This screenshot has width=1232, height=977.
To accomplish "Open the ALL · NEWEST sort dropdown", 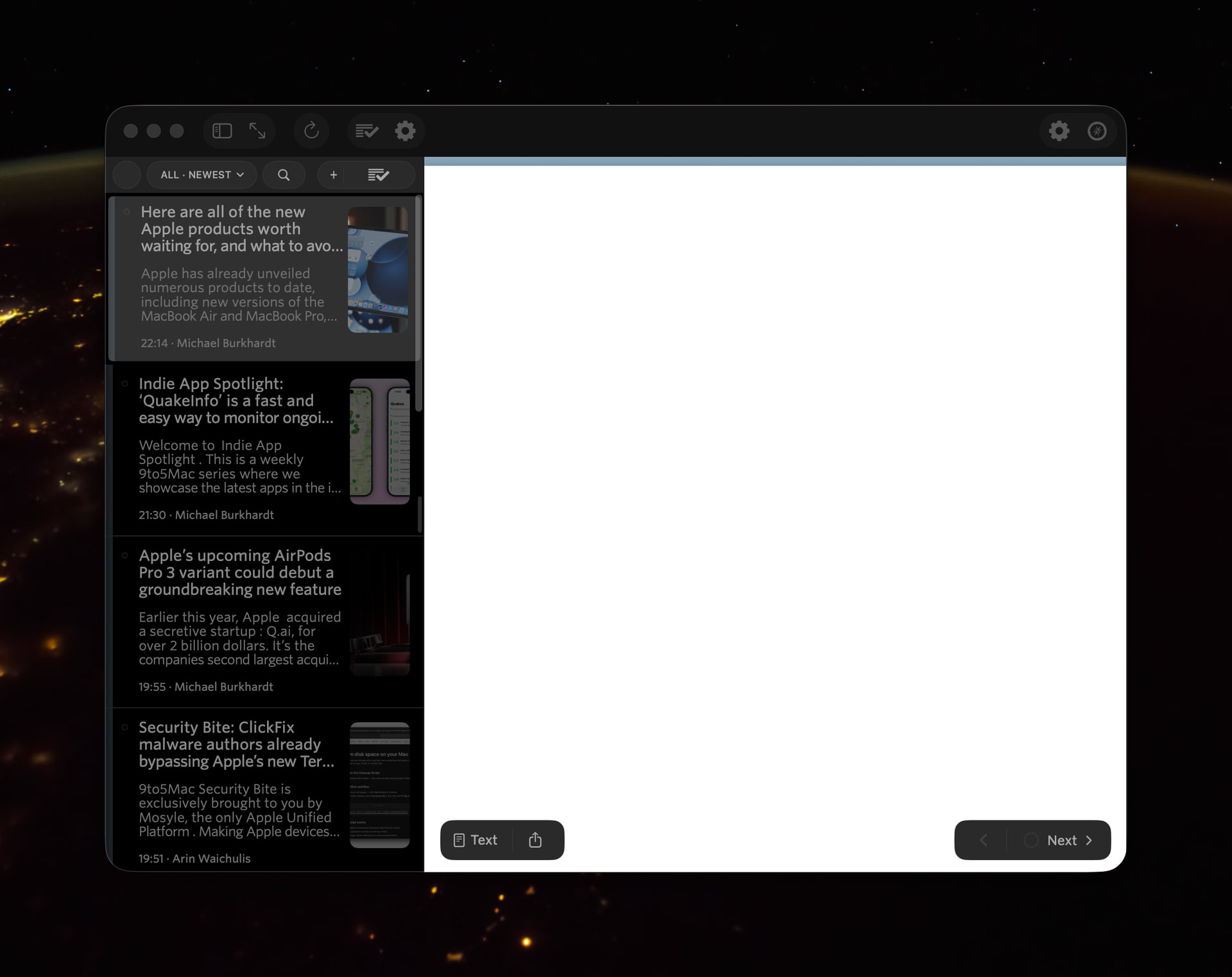I will point(201,175).
